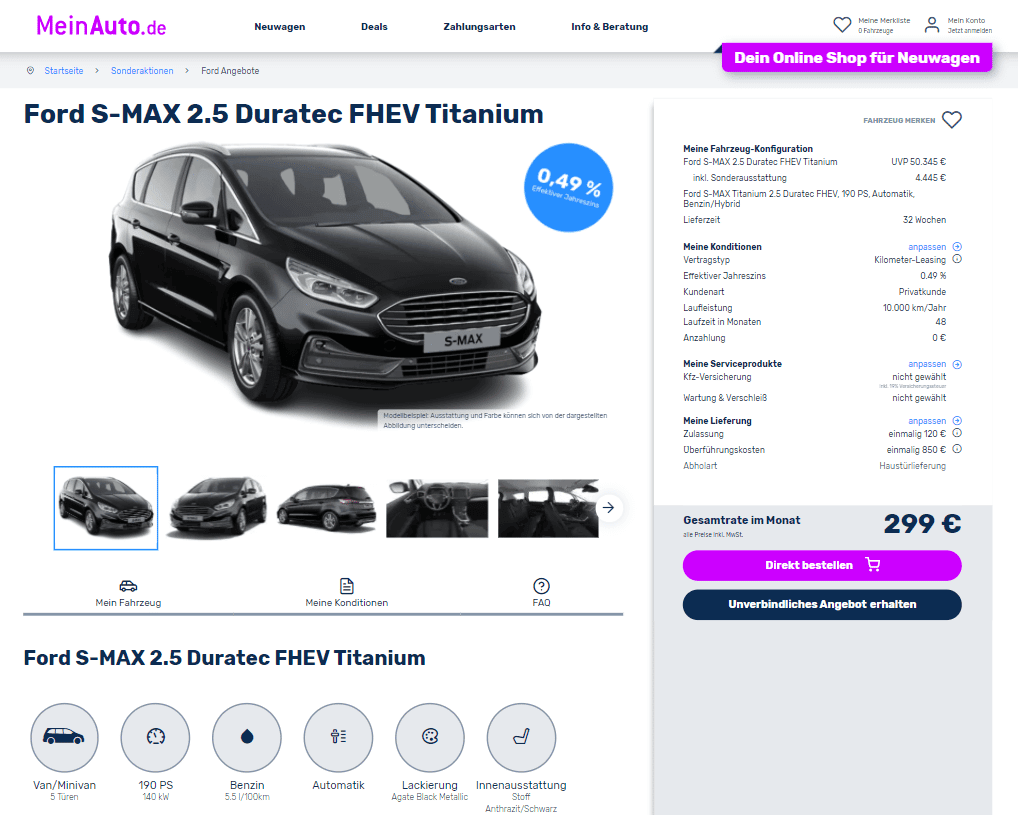Click info icon beside Überführungskosten 850 €
1018x815 pixels.
tap(957, 449)
